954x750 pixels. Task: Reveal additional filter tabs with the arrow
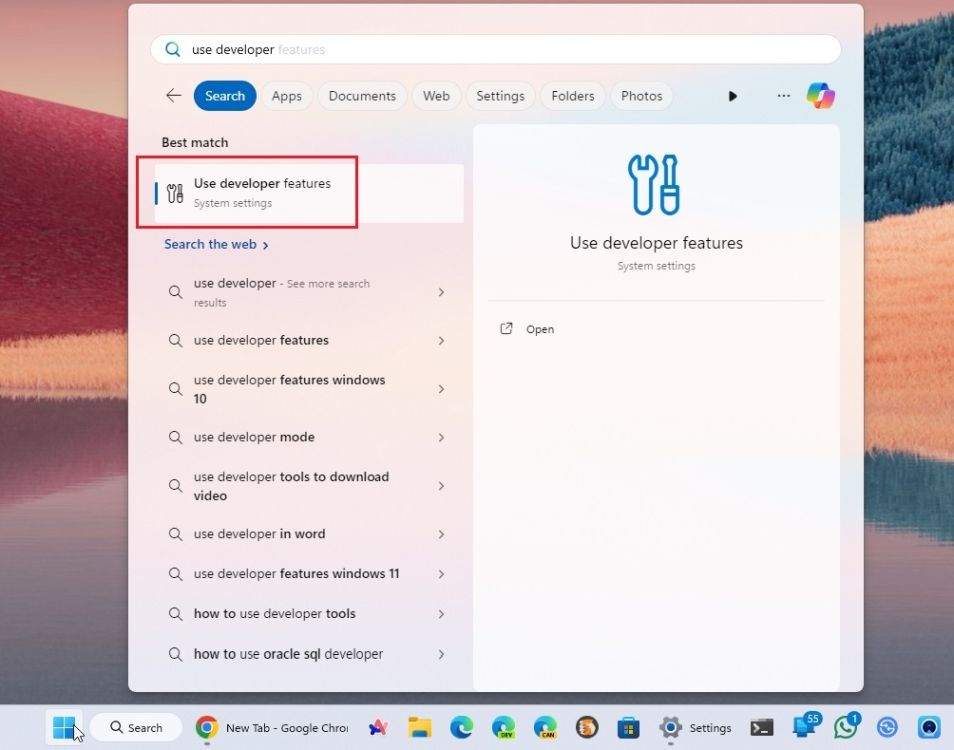[x=732, y=95]
